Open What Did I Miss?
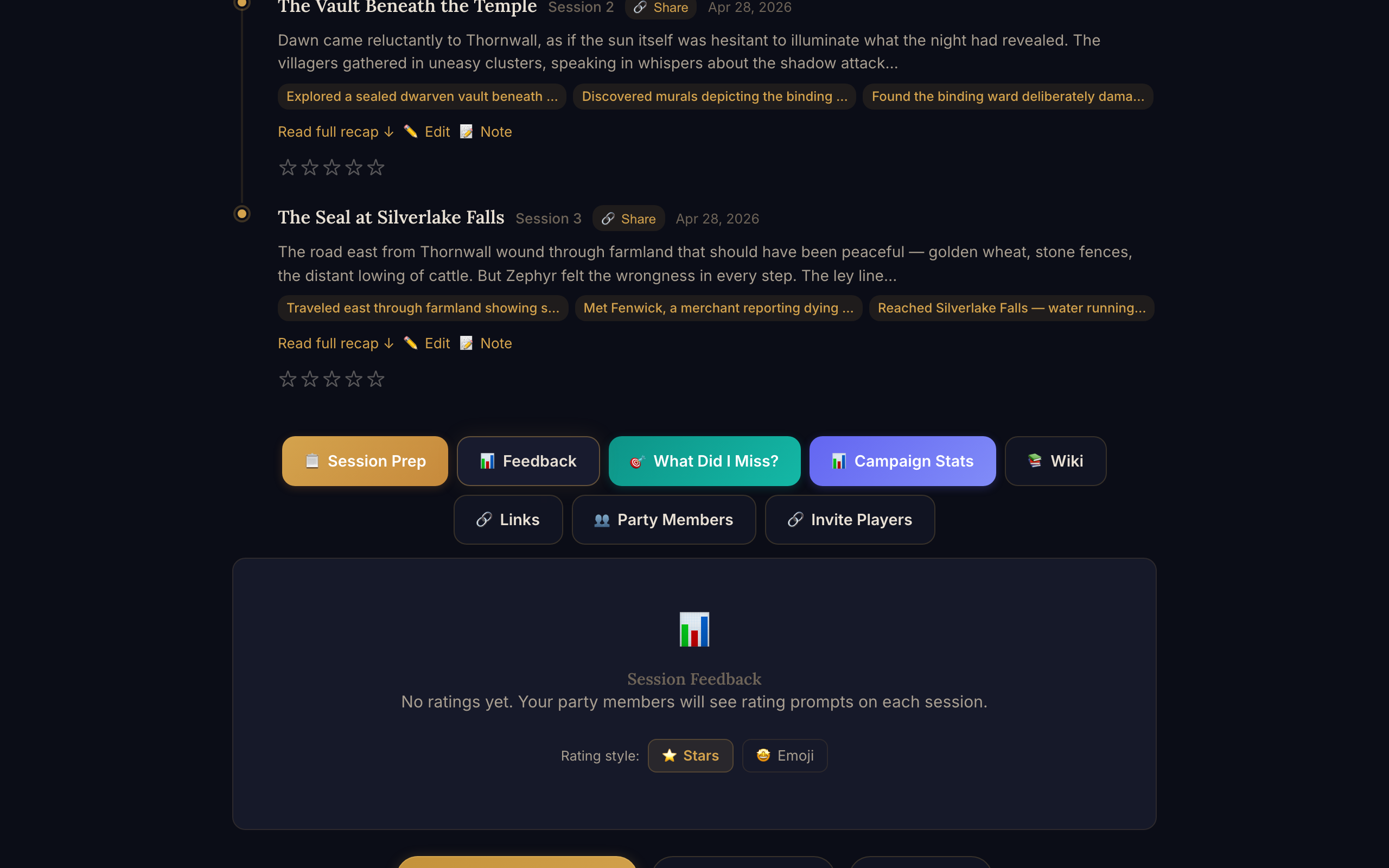 point(704,461)
